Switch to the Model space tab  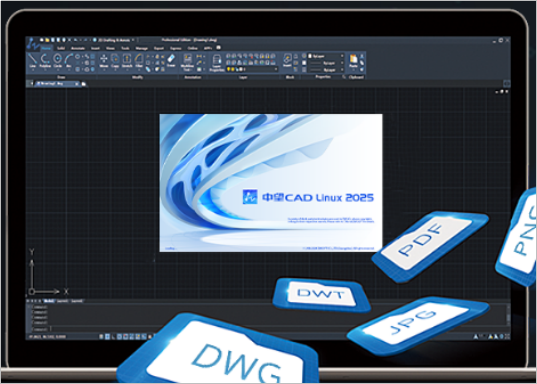[x=49, y=301]
